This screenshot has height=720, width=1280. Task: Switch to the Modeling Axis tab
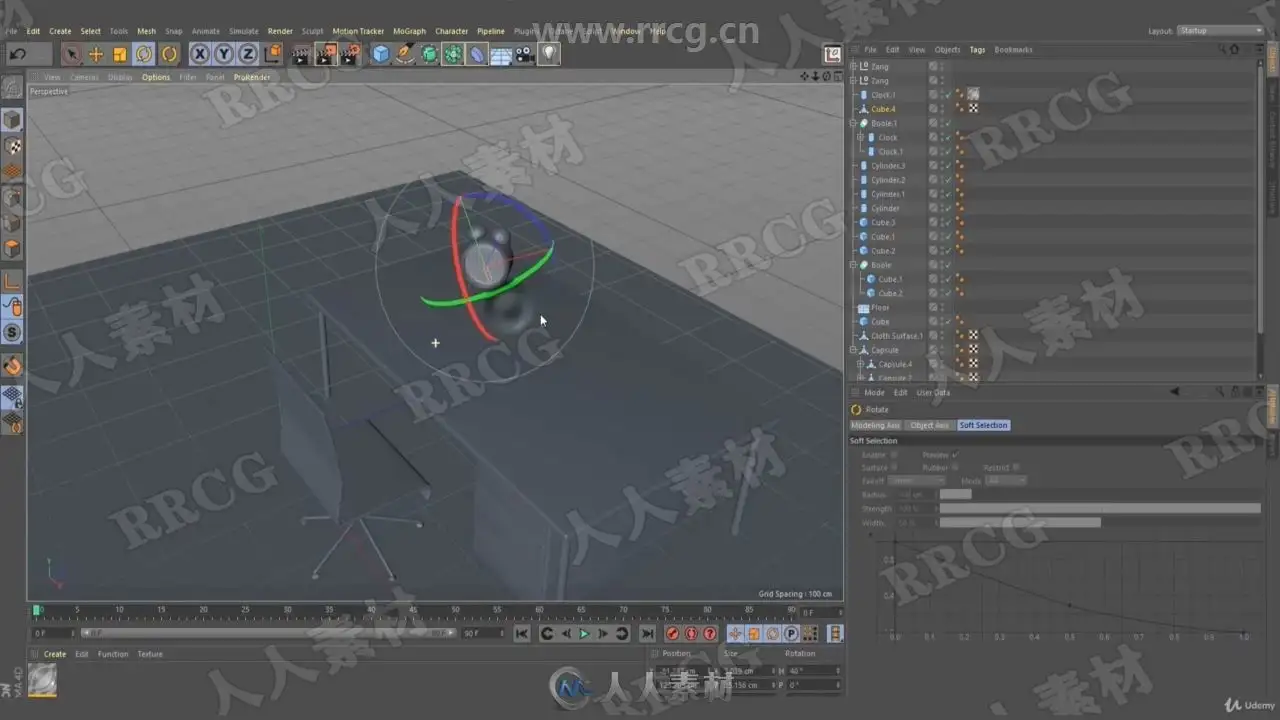875,425
